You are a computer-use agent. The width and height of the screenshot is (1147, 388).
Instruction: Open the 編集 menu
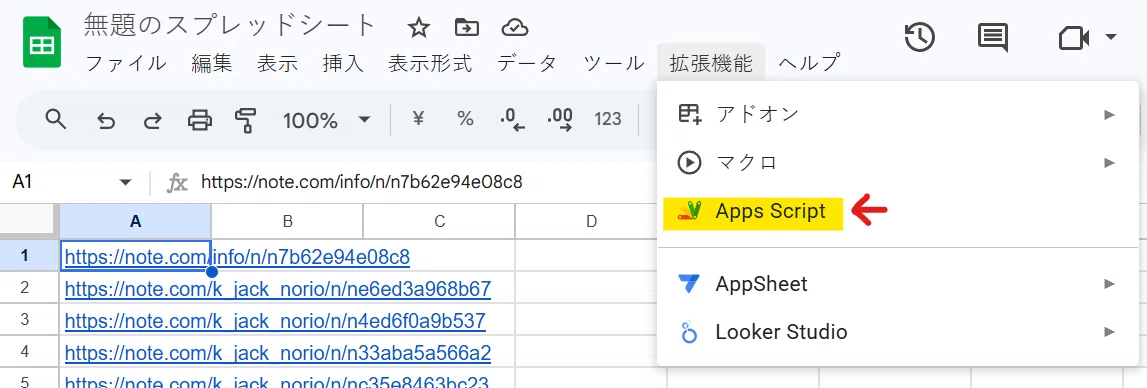point(212,63)
